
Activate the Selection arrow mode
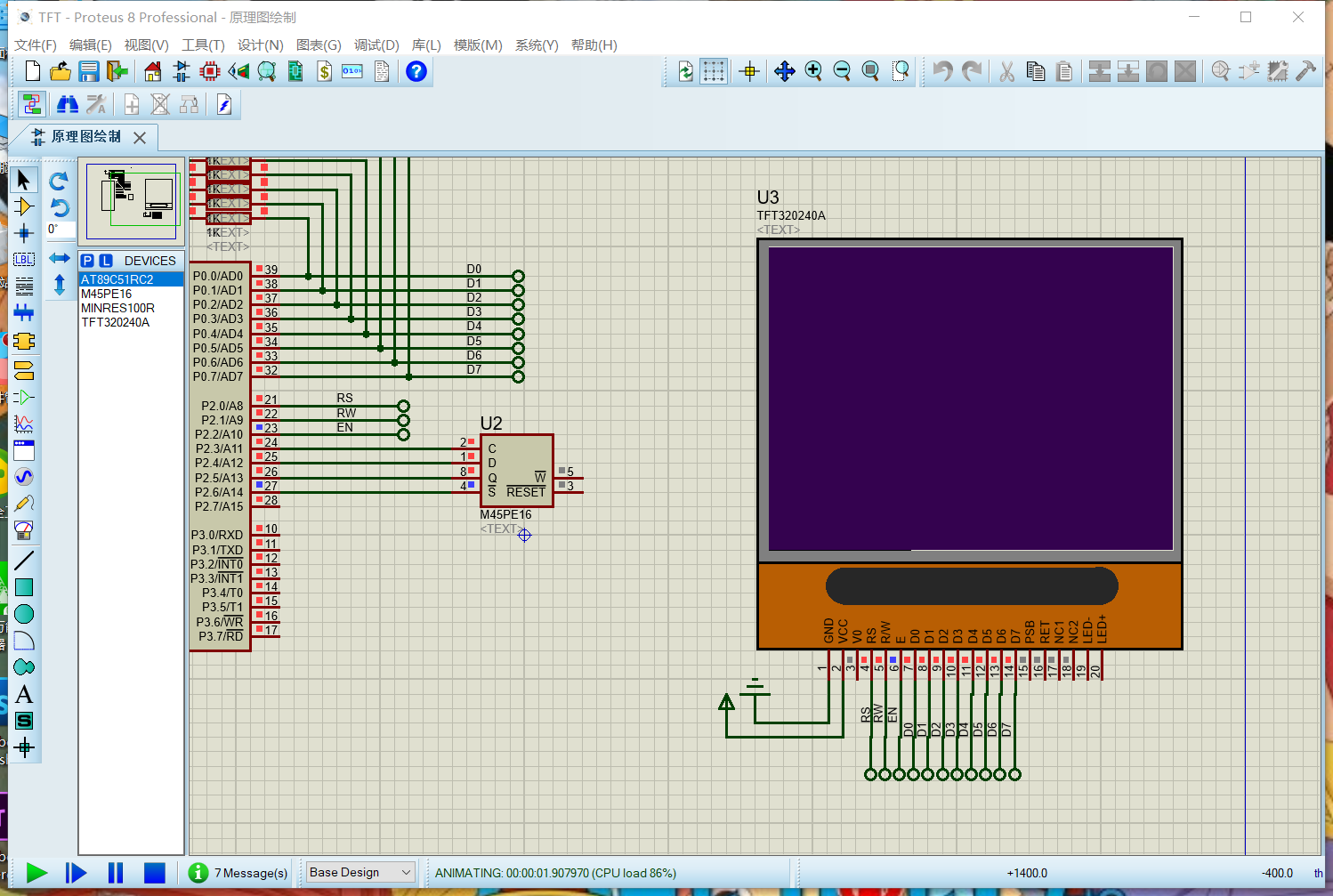click(24, 180)
